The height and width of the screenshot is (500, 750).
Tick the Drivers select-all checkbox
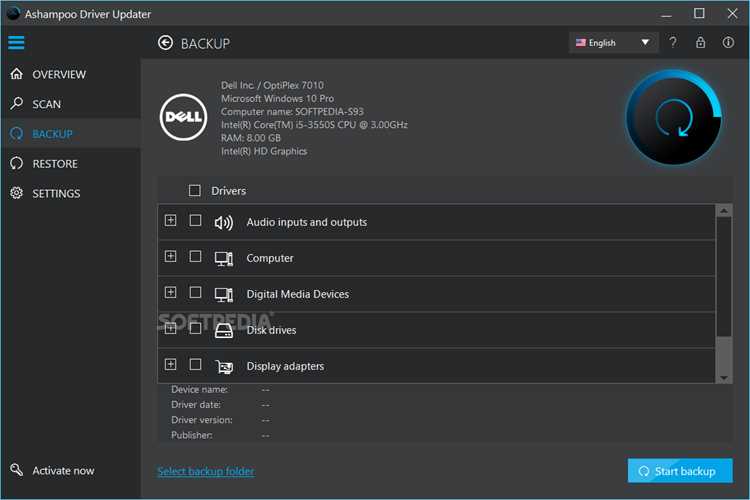click(195, 190)
